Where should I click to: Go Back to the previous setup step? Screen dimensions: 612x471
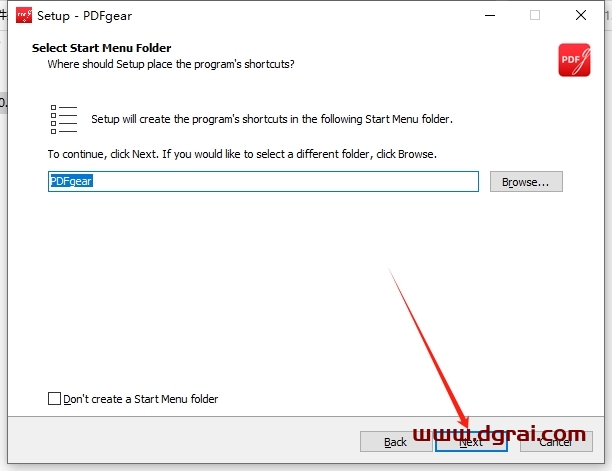point(395,441)
